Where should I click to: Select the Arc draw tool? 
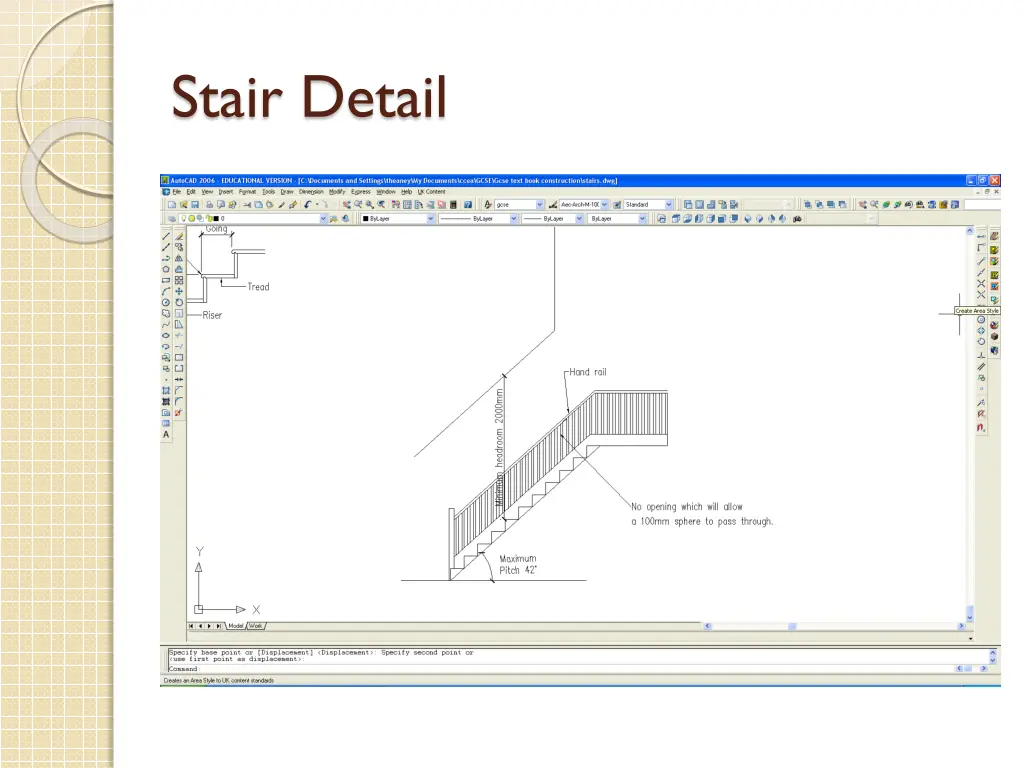167,291
